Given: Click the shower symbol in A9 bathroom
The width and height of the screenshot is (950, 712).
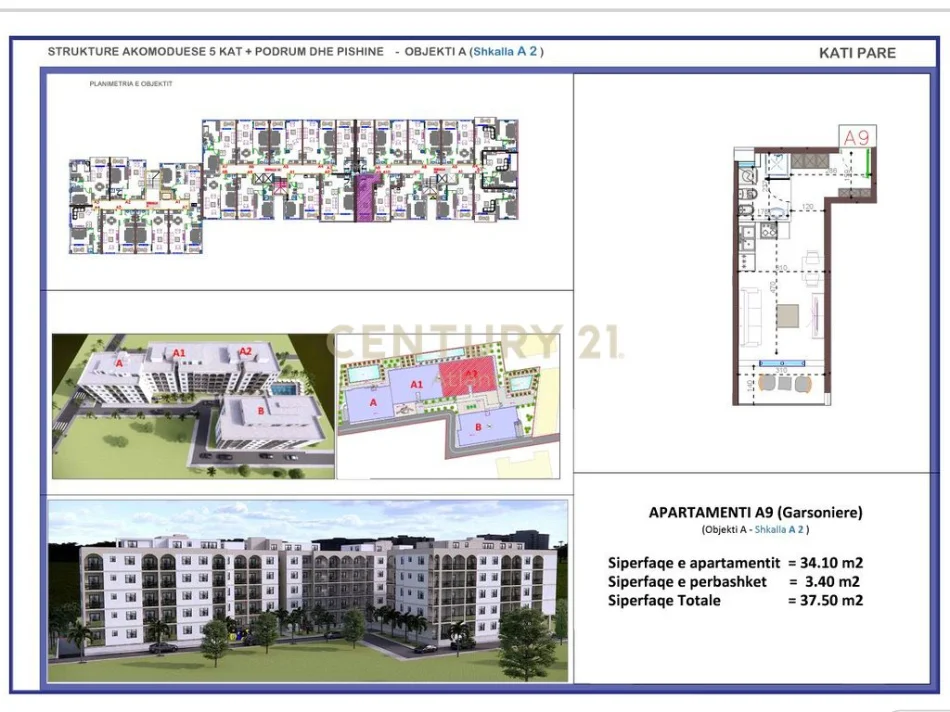Looking at the screenshot, I should (x=776, y=162).
